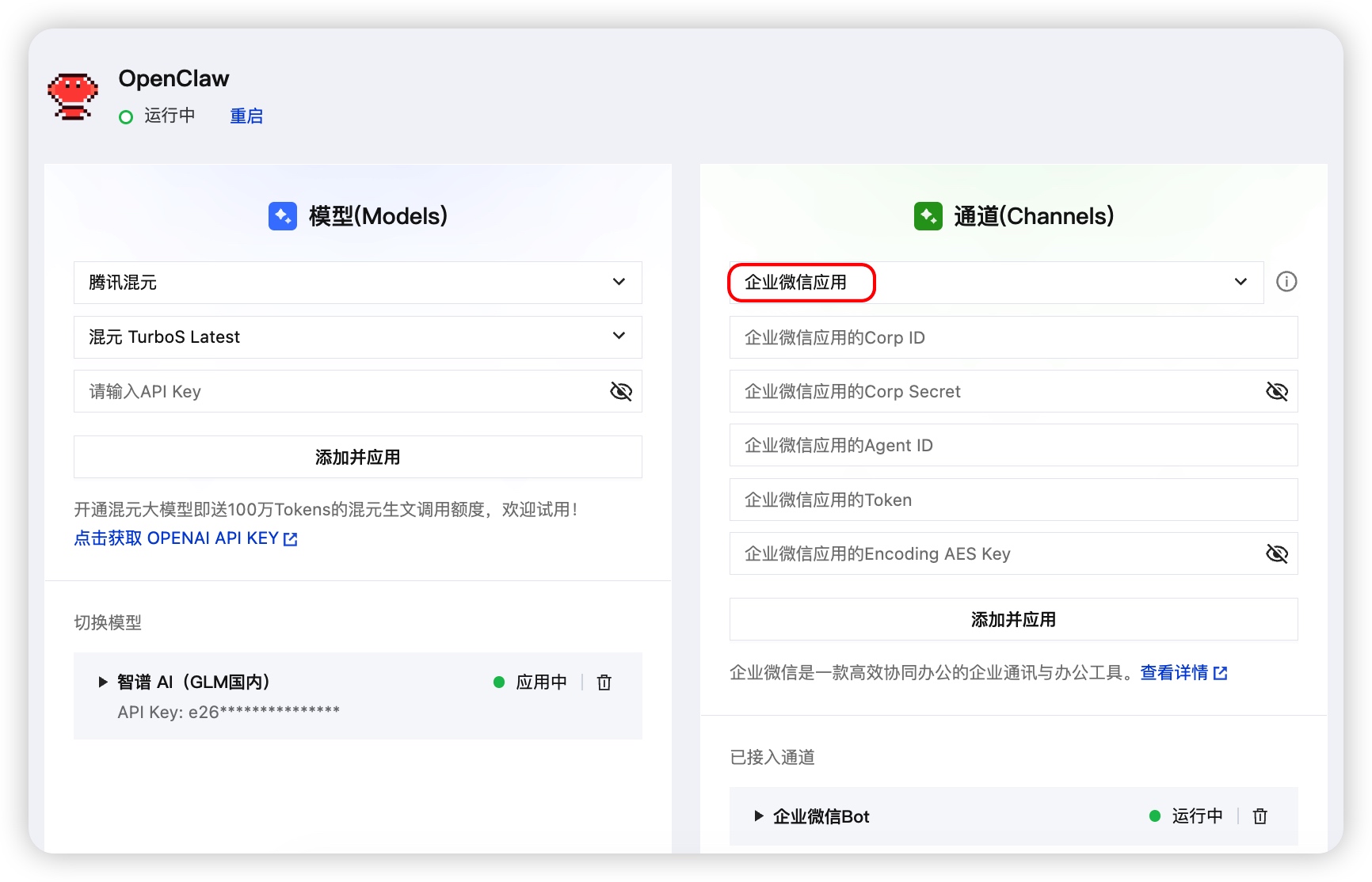Toggle visibility of the Encoding AES Key field
1372x882 pixels.
[x=1277, y=553]
